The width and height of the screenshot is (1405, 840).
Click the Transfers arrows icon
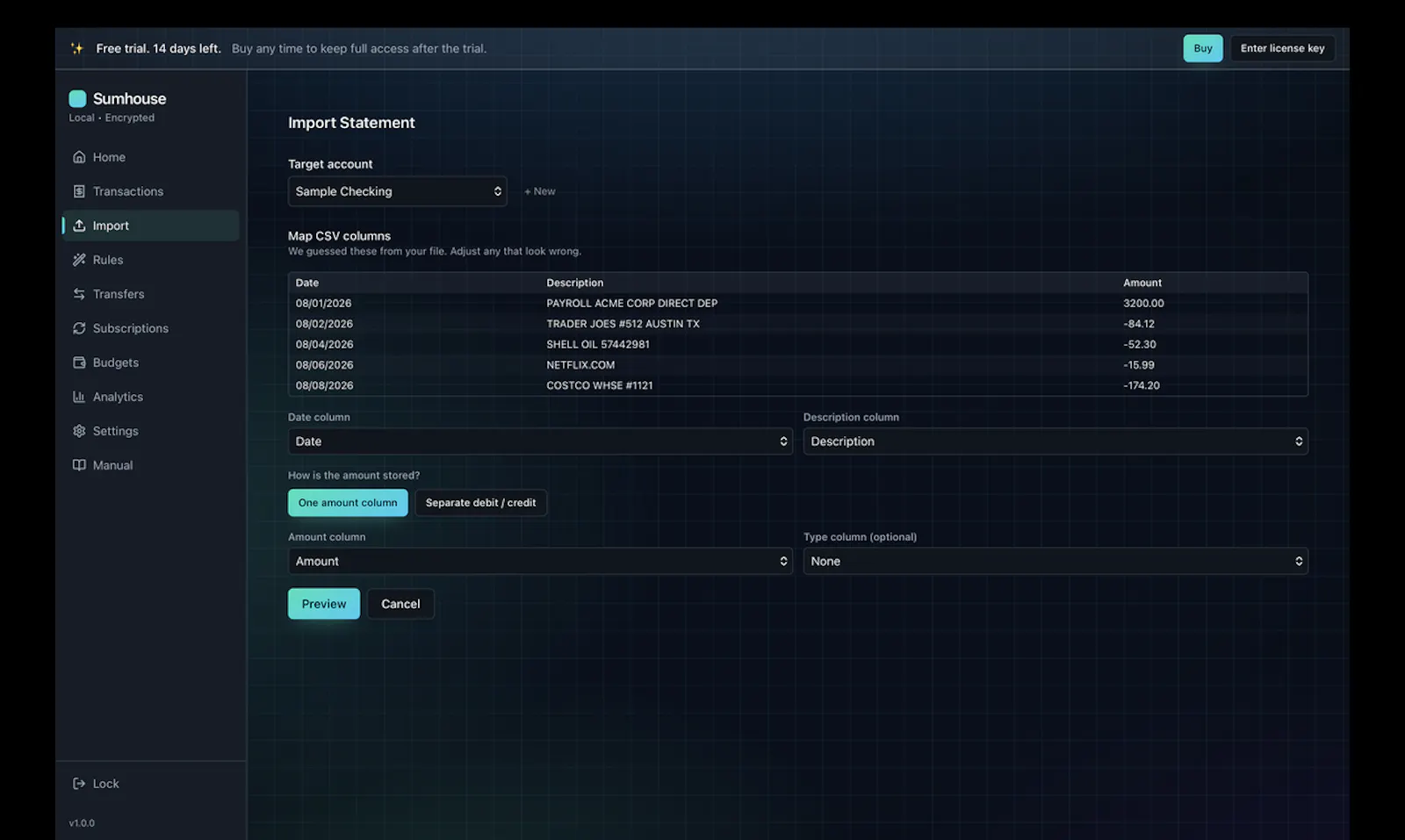click(x=79, y=294)
